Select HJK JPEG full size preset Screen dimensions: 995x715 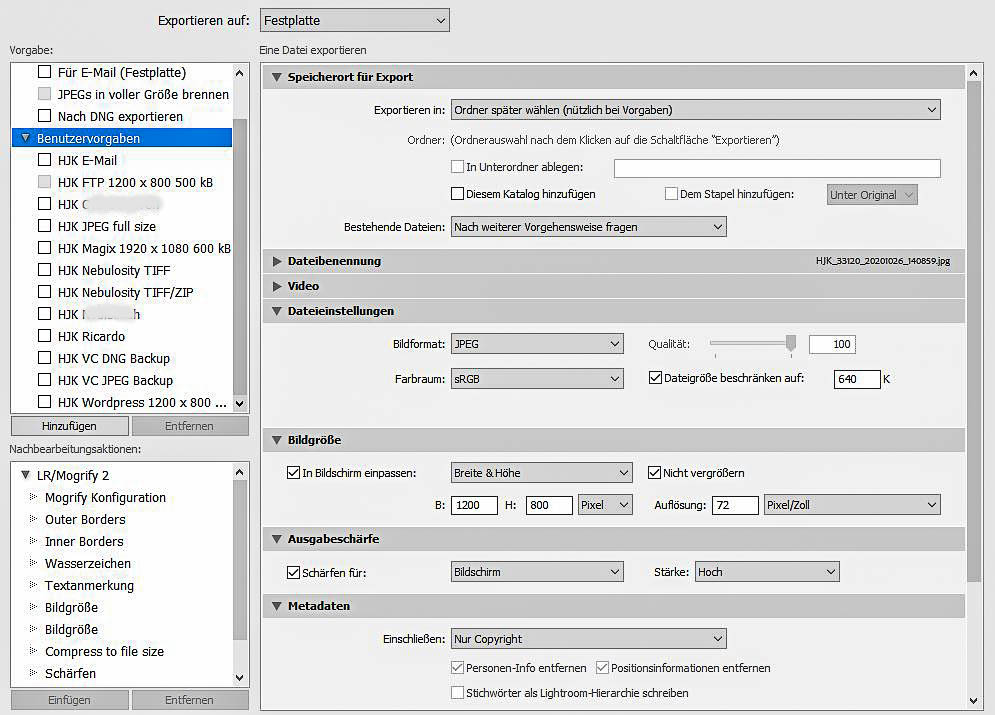106,226
